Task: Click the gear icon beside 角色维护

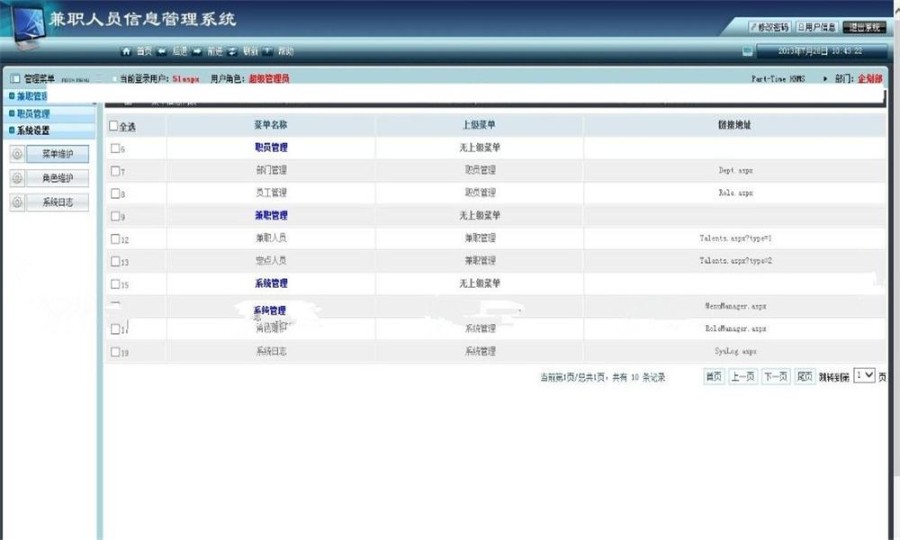Action: click(17, 178)
